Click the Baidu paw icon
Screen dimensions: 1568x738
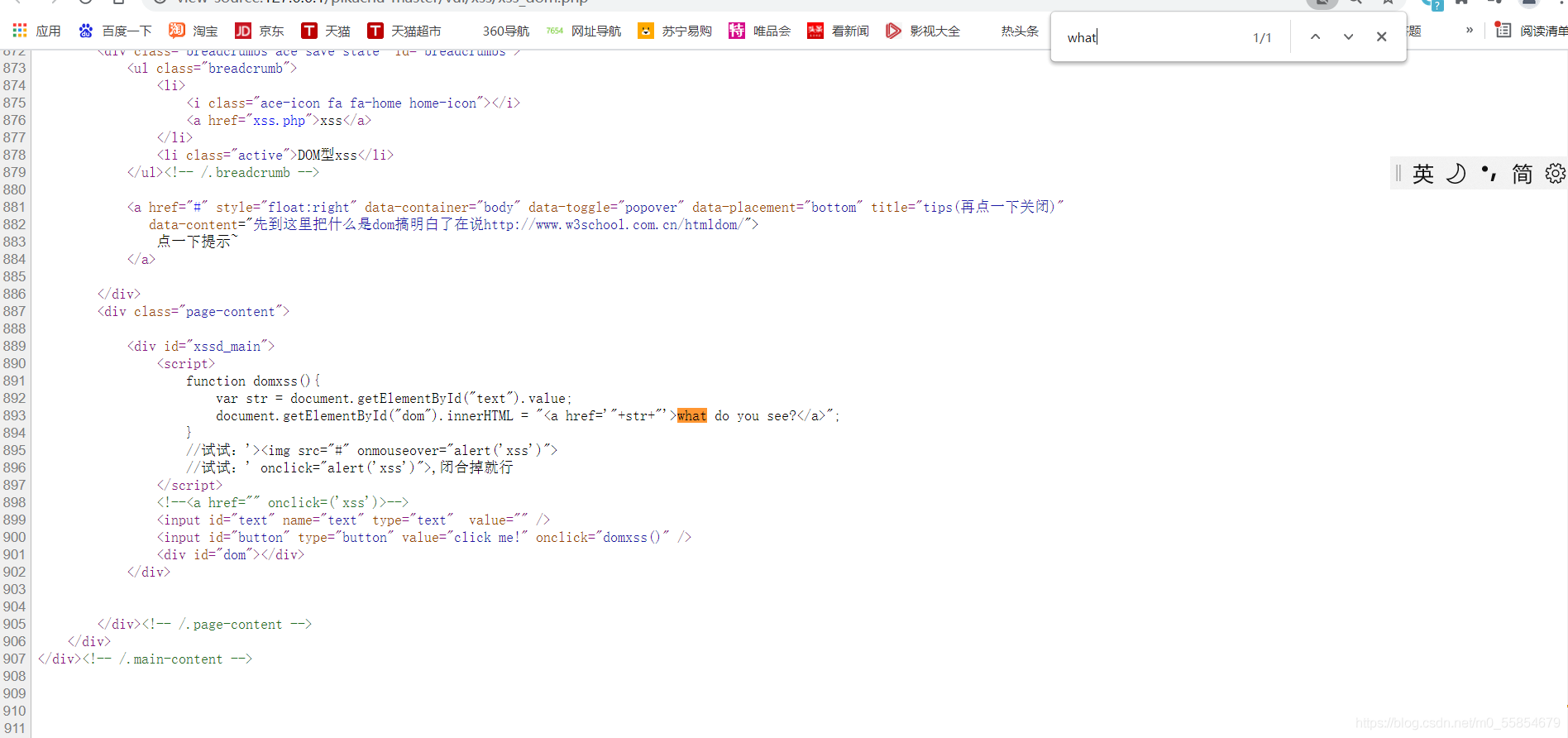(x=86, y=31)
